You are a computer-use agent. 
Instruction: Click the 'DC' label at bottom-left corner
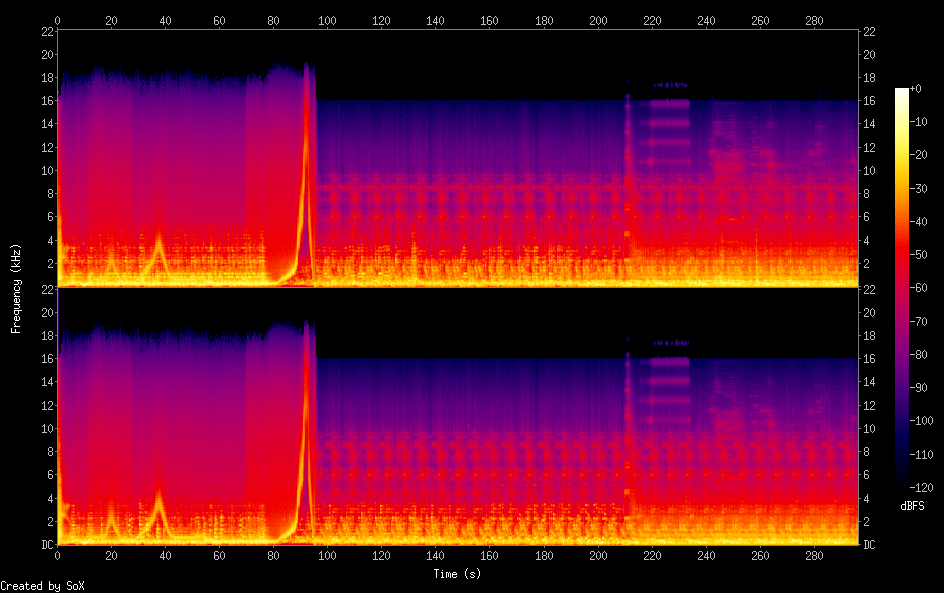click(44, 545)
